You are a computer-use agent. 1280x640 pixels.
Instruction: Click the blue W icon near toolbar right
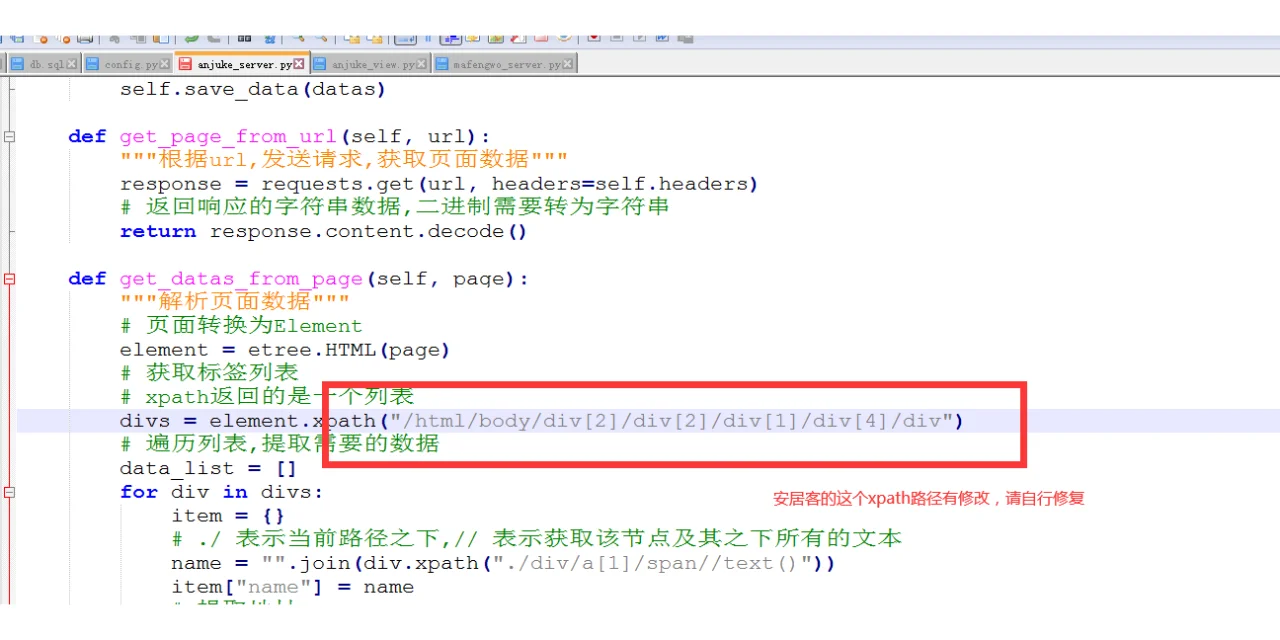(664, 38)
